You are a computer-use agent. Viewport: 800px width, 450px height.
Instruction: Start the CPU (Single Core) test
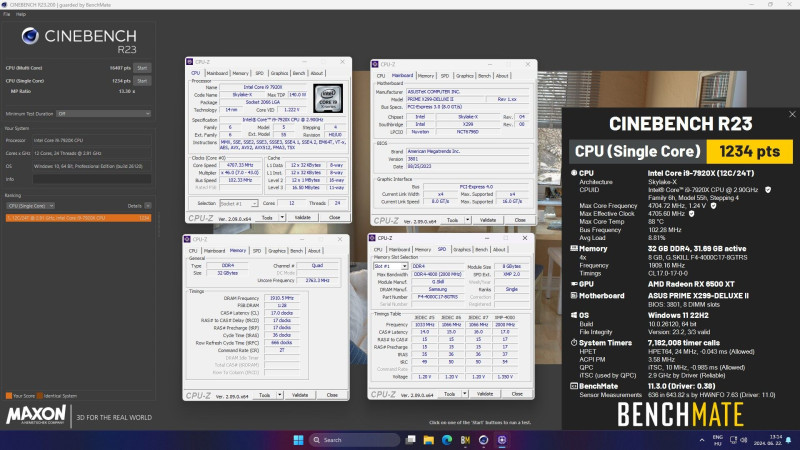pyautogui.click(x=142, y=81)
